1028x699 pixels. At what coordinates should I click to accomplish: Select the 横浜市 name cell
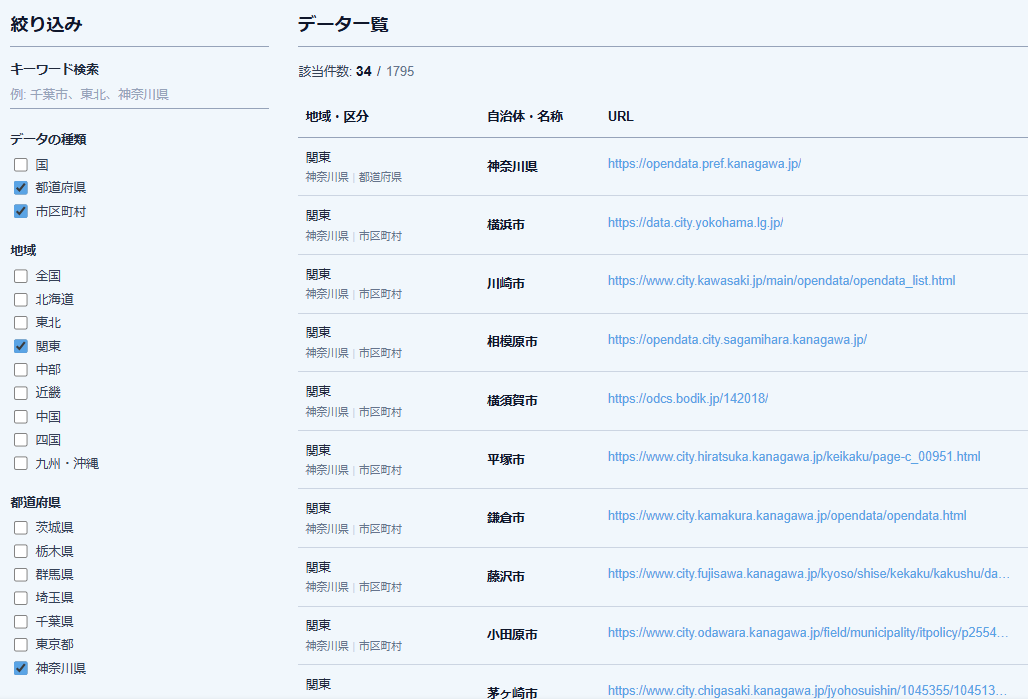(x=505, y=225)
